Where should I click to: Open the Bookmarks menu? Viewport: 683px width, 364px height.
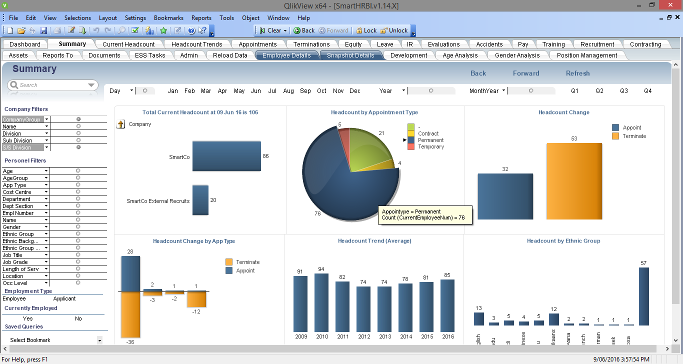tap(168, 18)
